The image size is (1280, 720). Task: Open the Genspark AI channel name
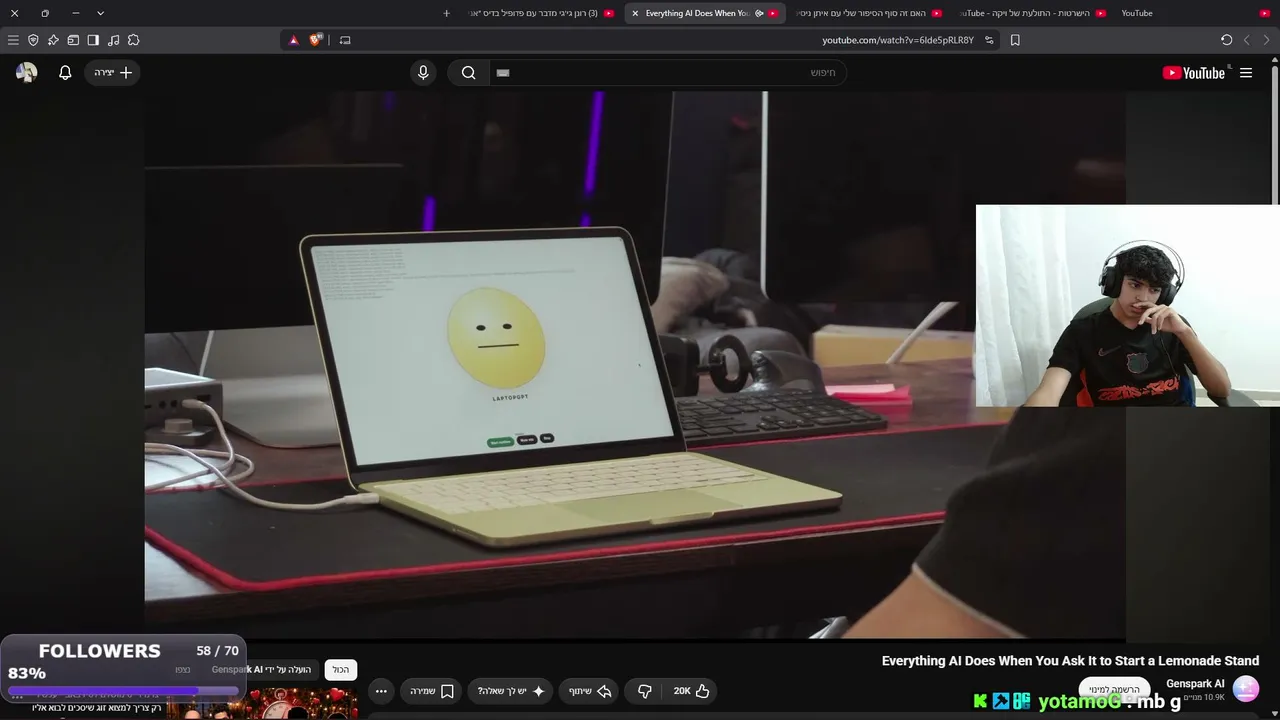point(1195,684)
